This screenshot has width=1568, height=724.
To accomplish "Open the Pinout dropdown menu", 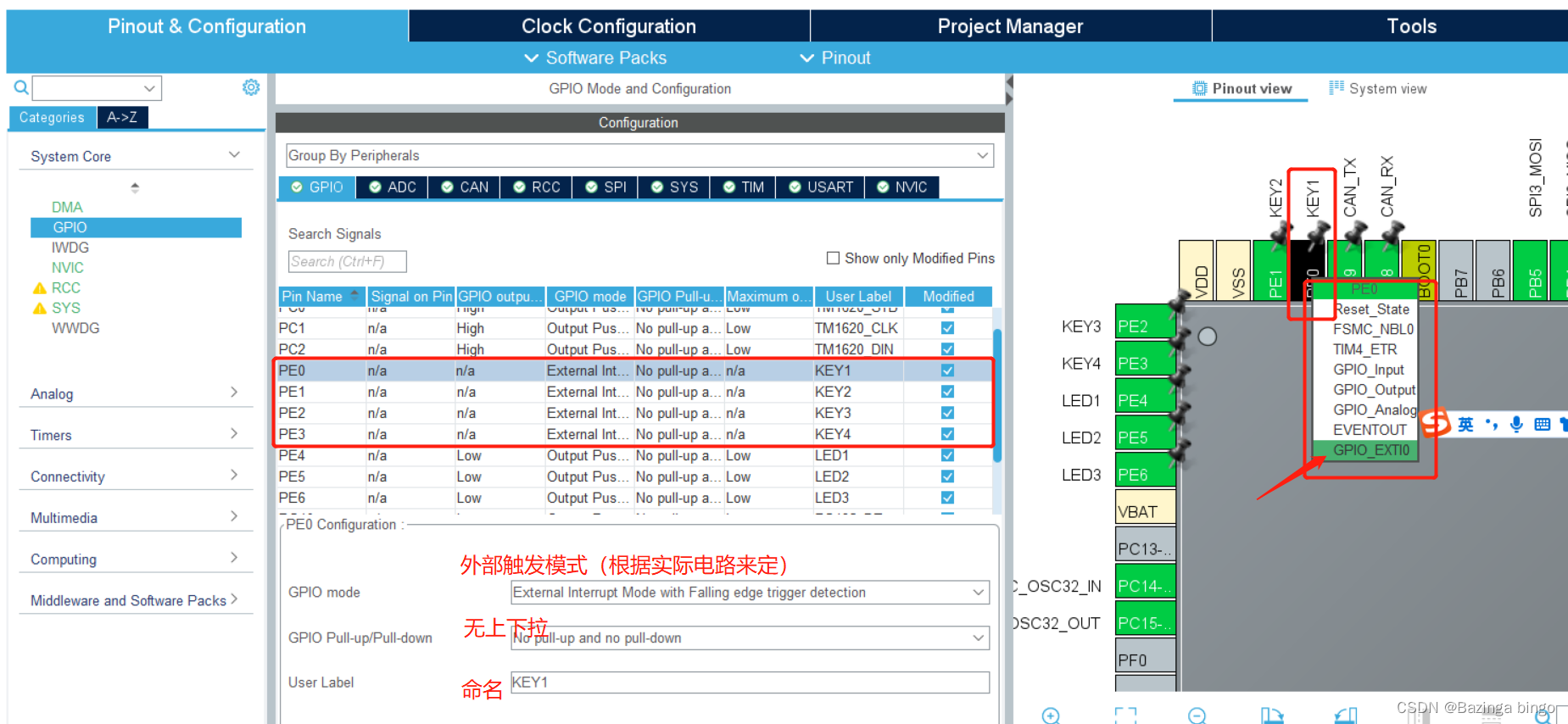I will click(835, 58).
